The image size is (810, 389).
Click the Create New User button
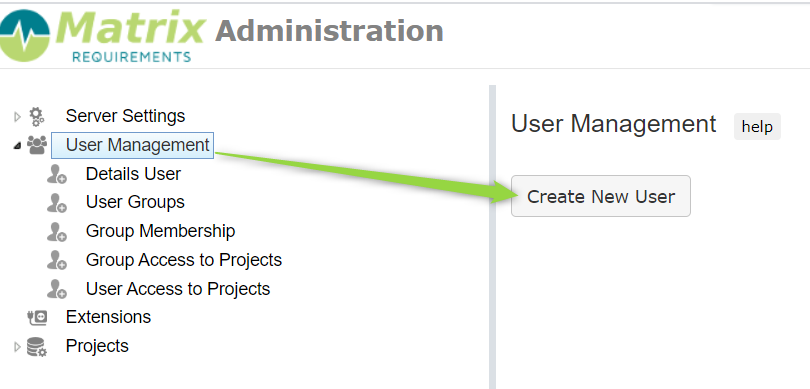coord(601,196)
